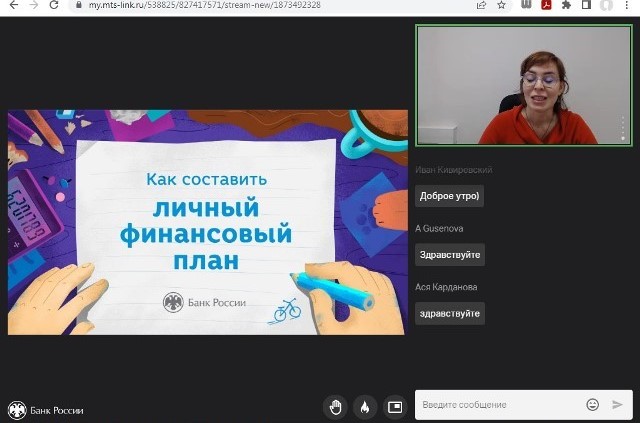
Task: Click the finance plan presentation slide
Action: coord(207,222)
